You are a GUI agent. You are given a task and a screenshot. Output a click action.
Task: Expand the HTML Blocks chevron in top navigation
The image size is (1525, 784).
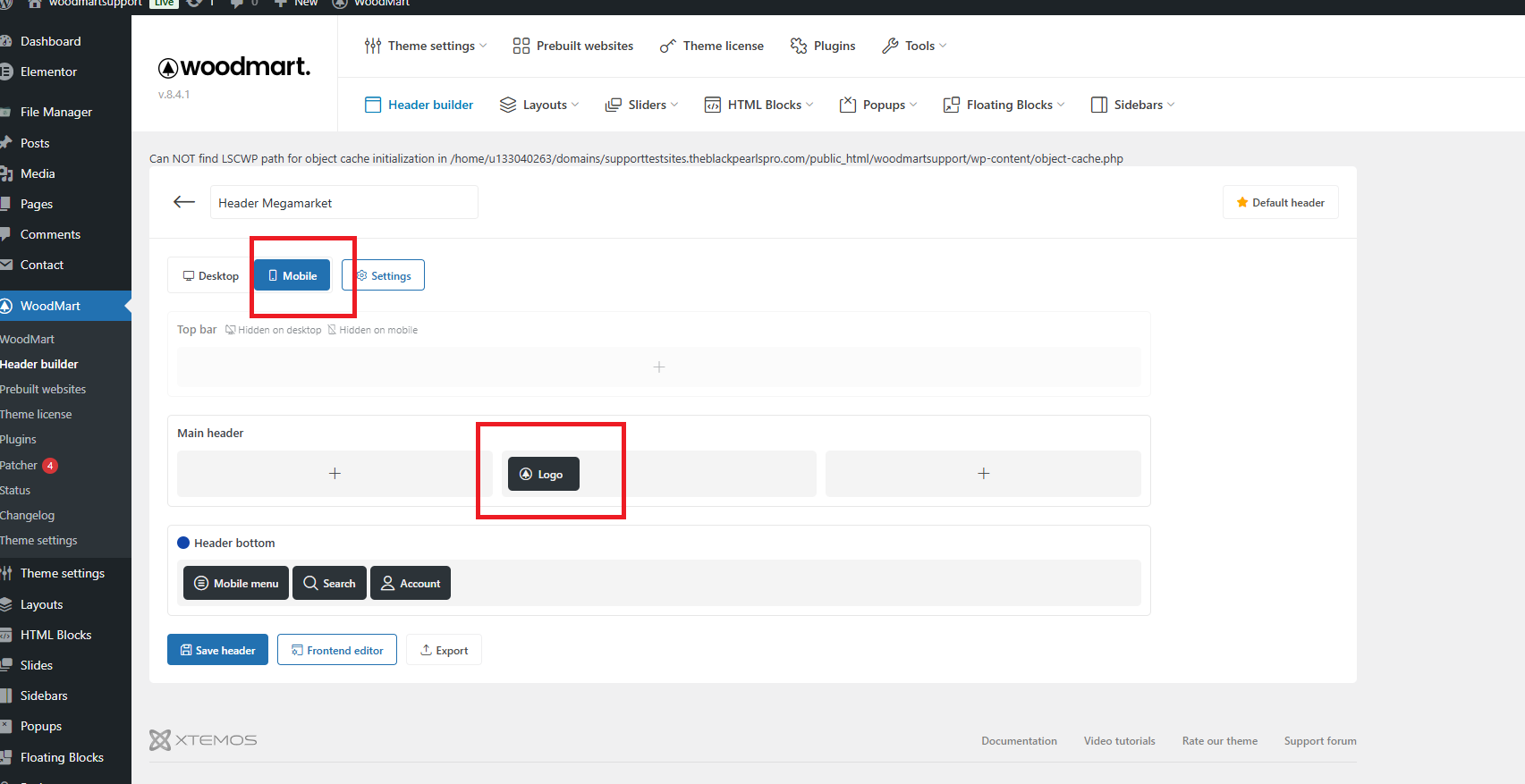(809, 105)
